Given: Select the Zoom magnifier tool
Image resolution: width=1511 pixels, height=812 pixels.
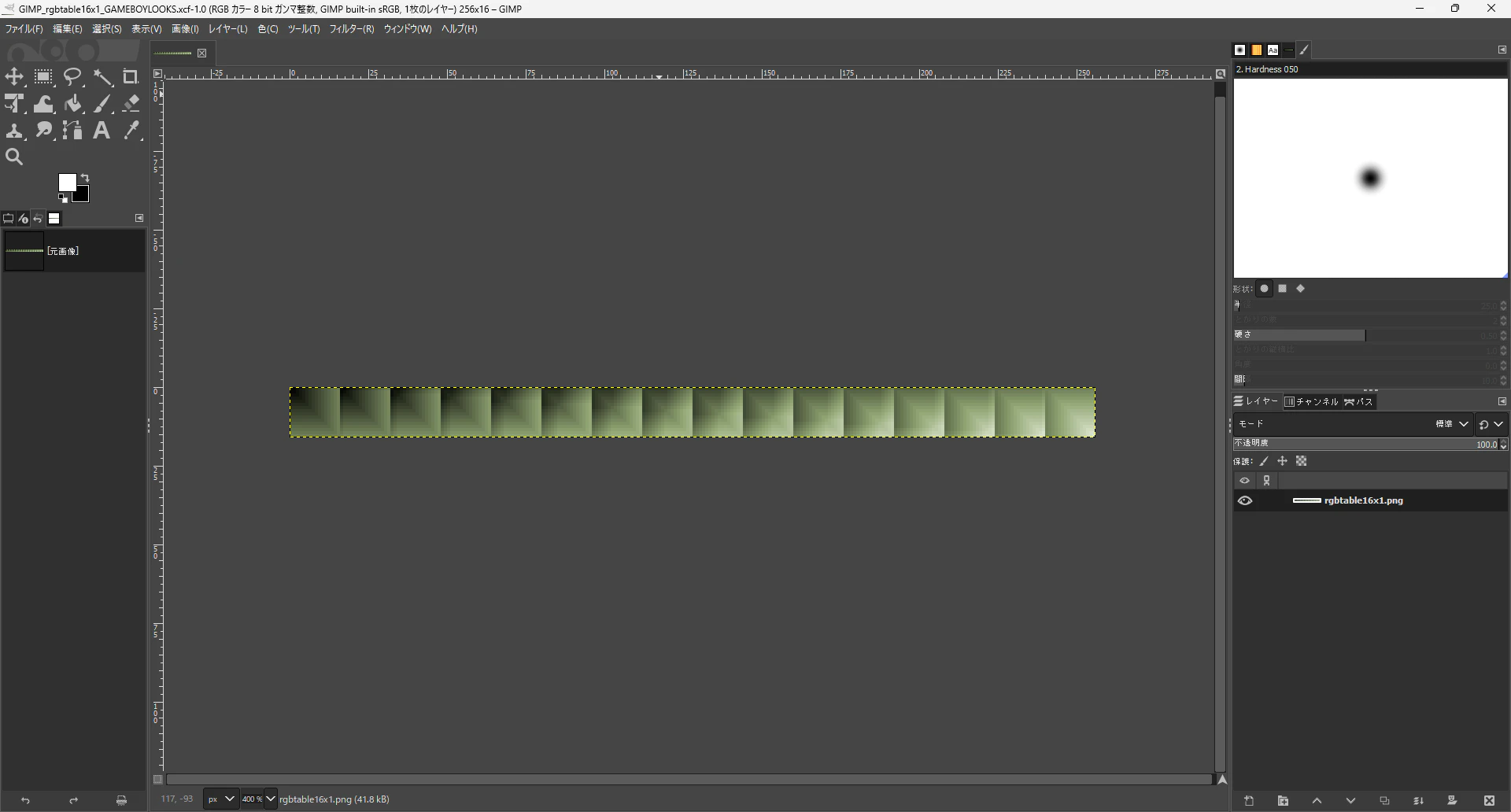Looking at the screenshot, I should coord(14,157).
